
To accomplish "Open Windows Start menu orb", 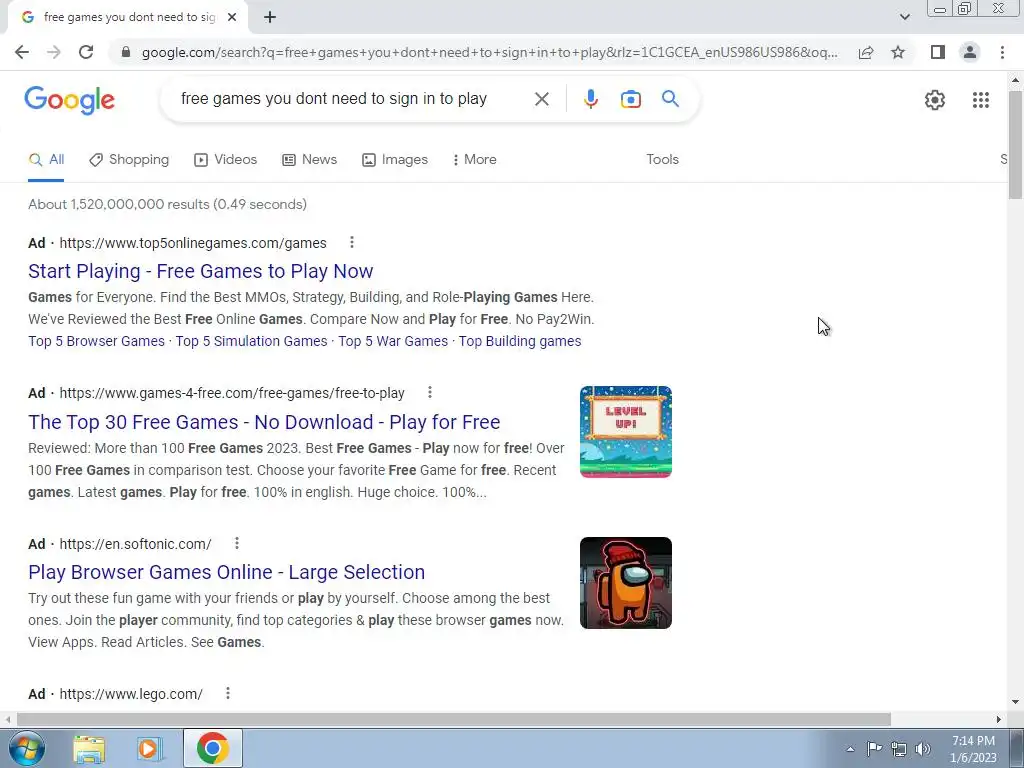I will 26,748.
